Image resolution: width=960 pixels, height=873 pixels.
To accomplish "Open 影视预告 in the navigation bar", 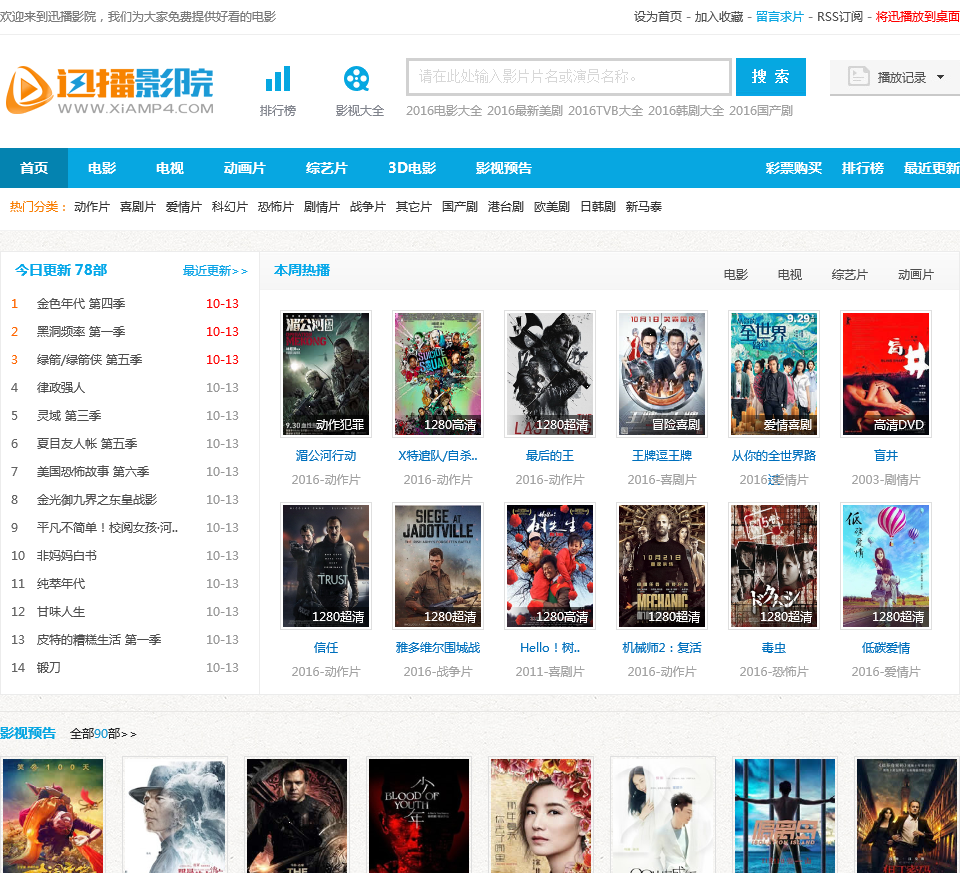I will 504,168.
